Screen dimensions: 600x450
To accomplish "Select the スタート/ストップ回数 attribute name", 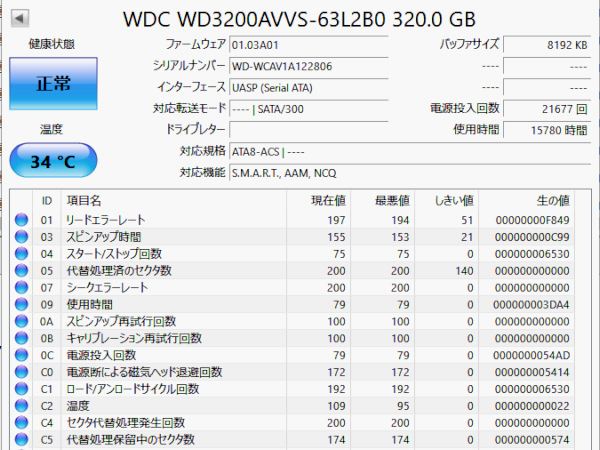I will pos(114,254).
